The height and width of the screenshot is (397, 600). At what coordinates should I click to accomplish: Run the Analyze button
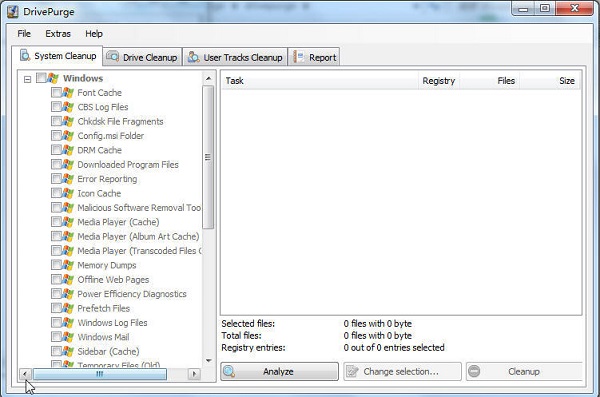click(x=279, y=371)
